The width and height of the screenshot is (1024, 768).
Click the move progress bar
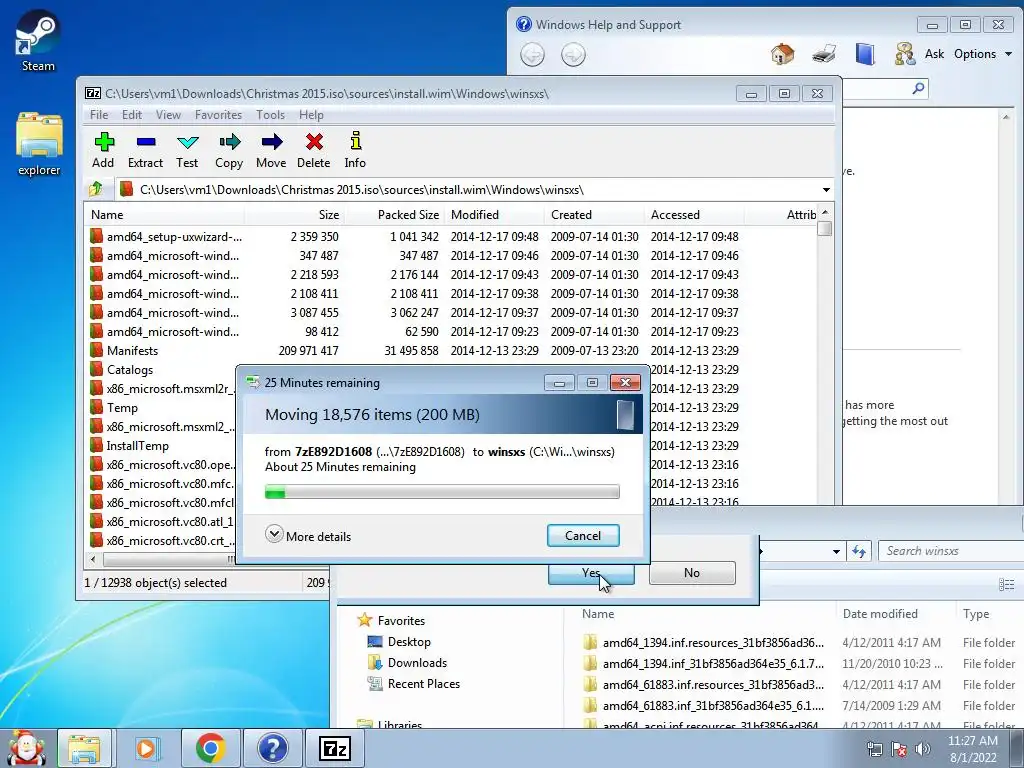coord(442,492)
